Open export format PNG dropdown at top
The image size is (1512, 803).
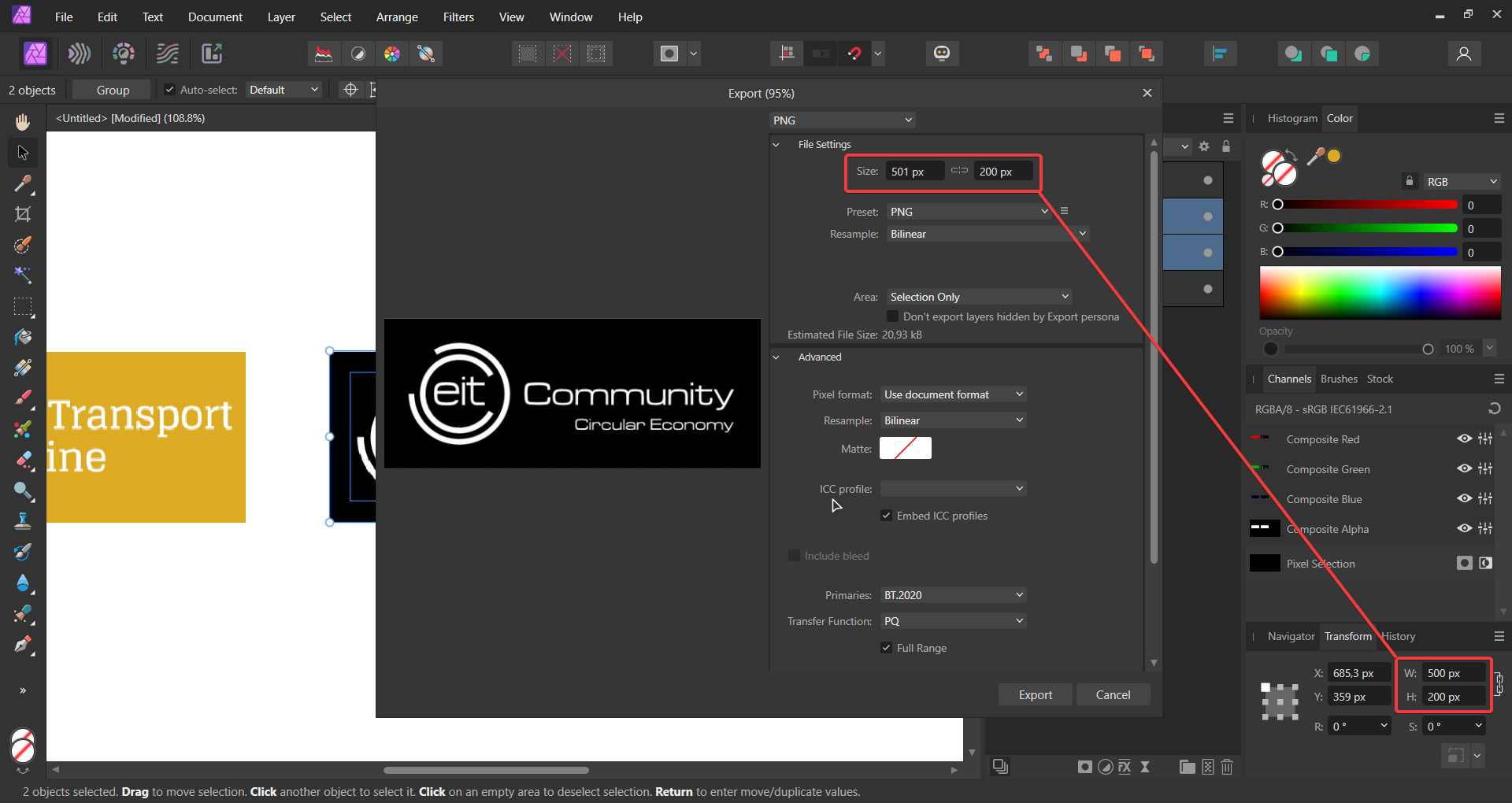pyautogui.click(x=842, y=120)
